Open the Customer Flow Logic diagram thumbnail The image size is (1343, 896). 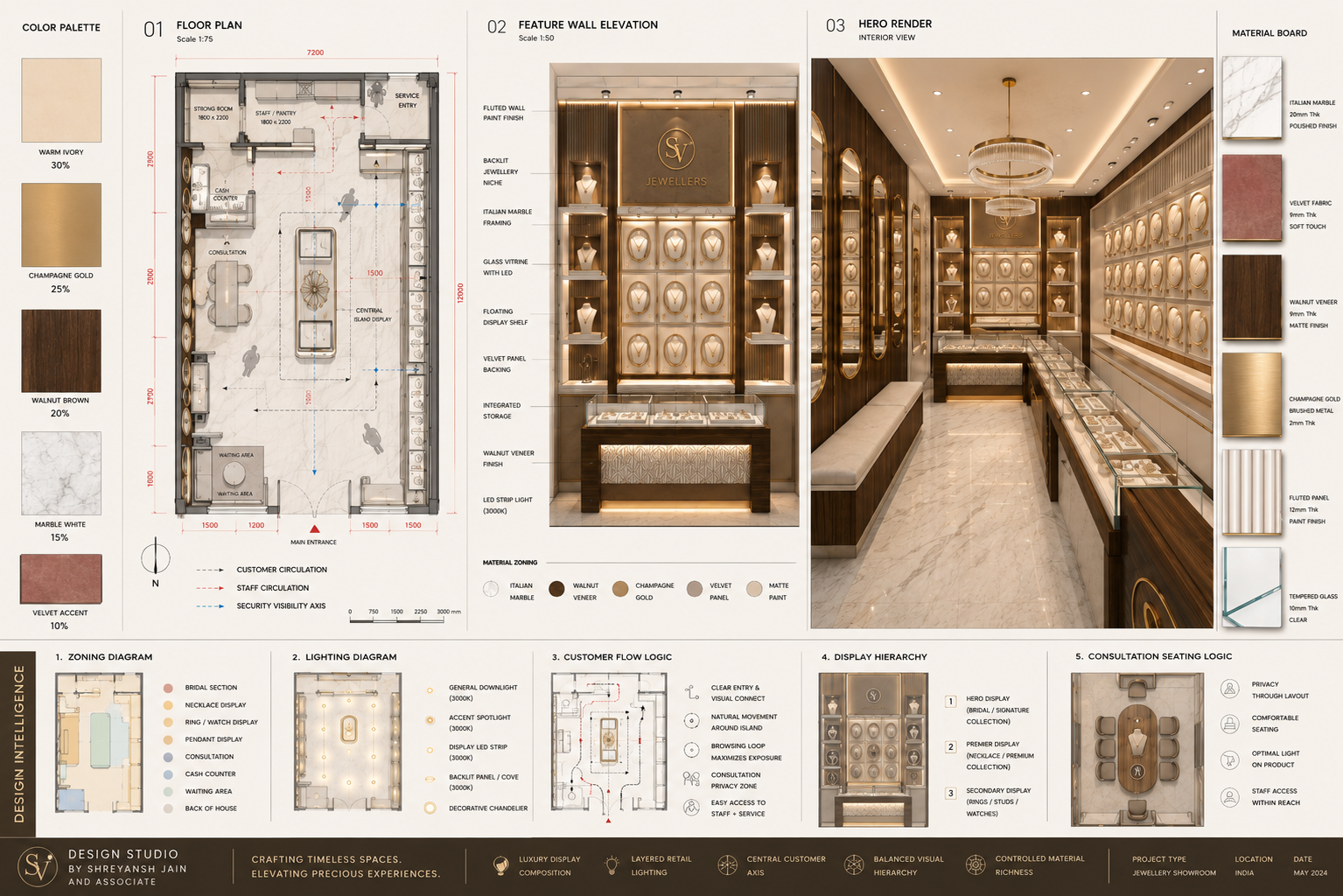609,742
